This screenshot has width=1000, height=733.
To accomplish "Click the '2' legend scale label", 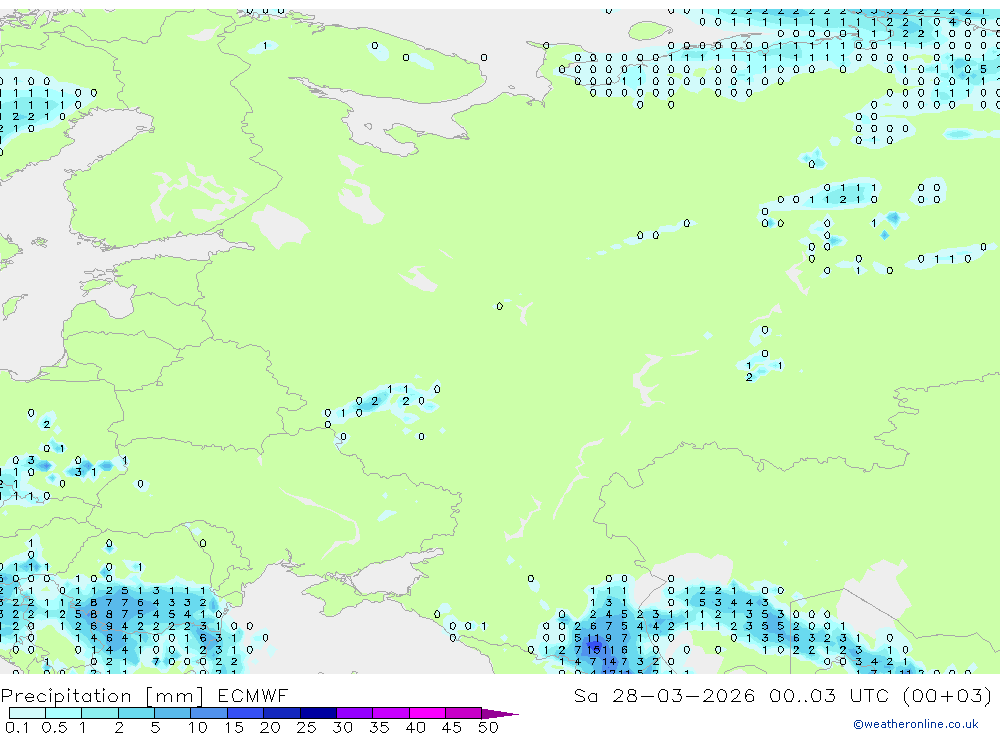I will (x=119, y=727).
